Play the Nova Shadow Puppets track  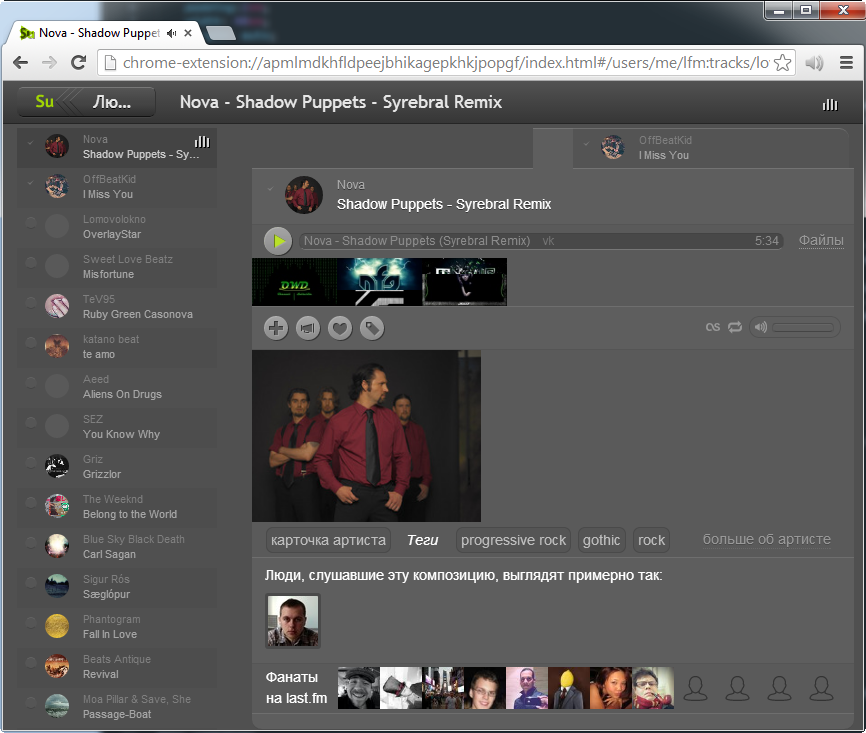pyautogui.click(x=278, y=241)
